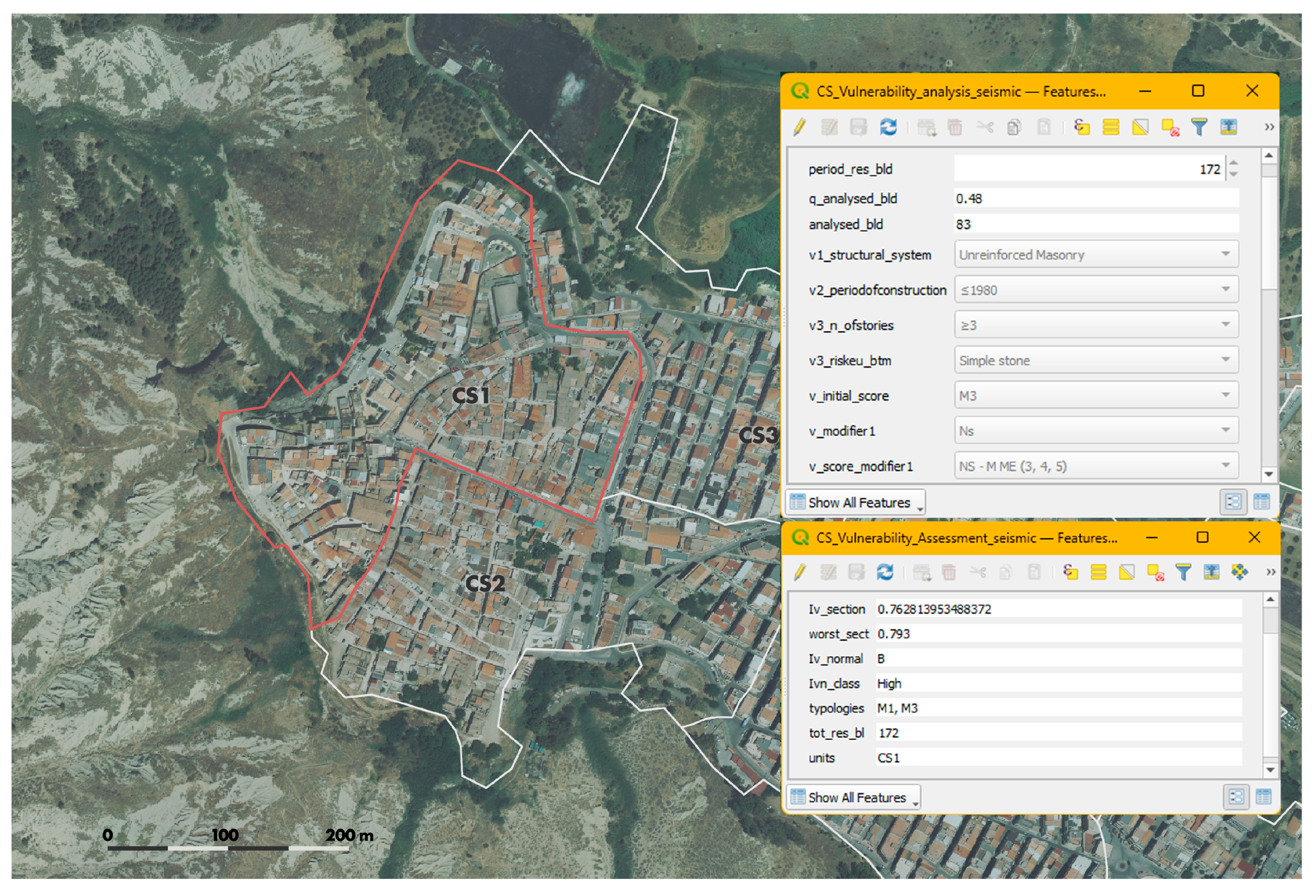1316x896 pixels.
Task: Deselect all features in analysis window
Action: pos(1170,127)
